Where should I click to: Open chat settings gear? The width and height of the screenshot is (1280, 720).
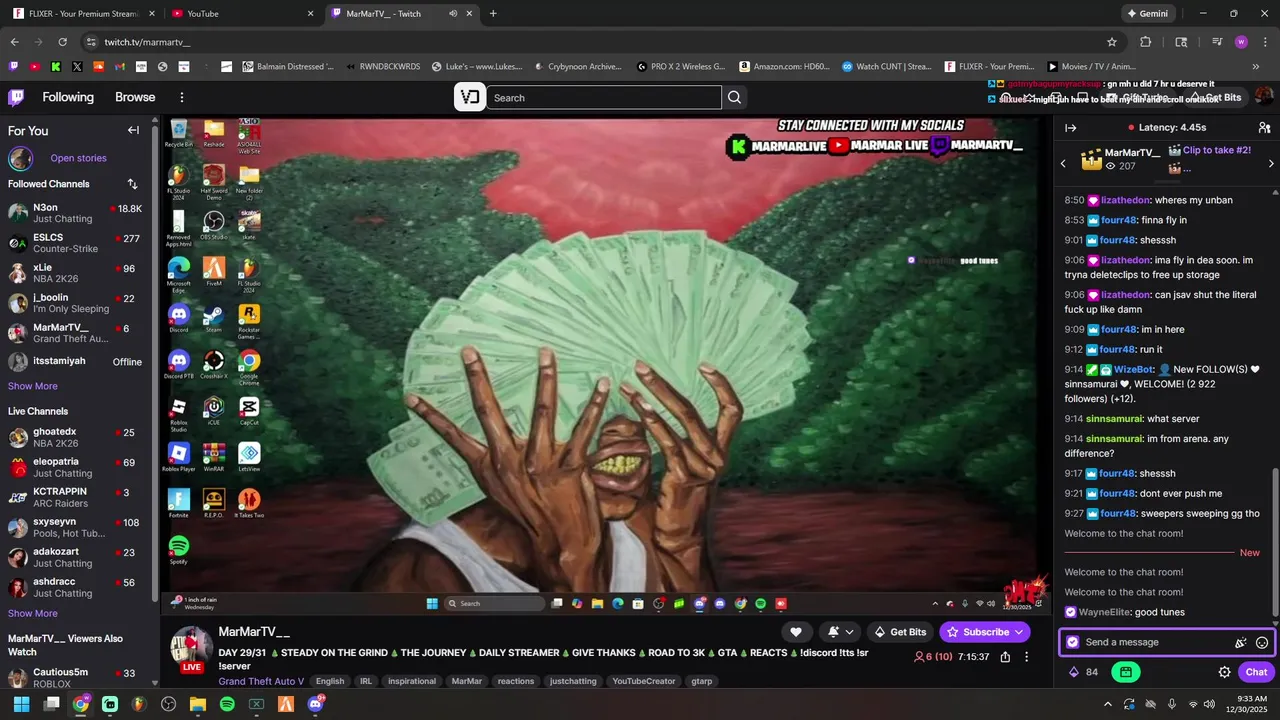pyautogui.click(x=1224, y=672)
